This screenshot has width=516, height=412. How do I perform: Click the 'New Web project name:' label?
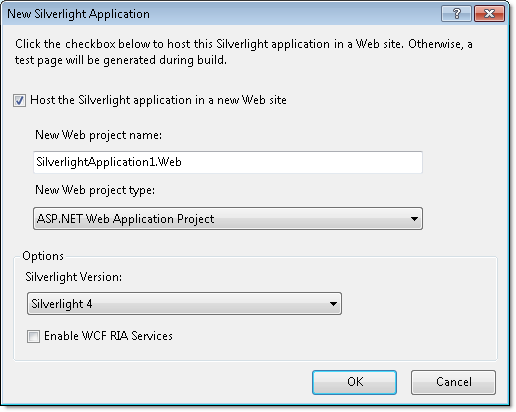[98, 135]
